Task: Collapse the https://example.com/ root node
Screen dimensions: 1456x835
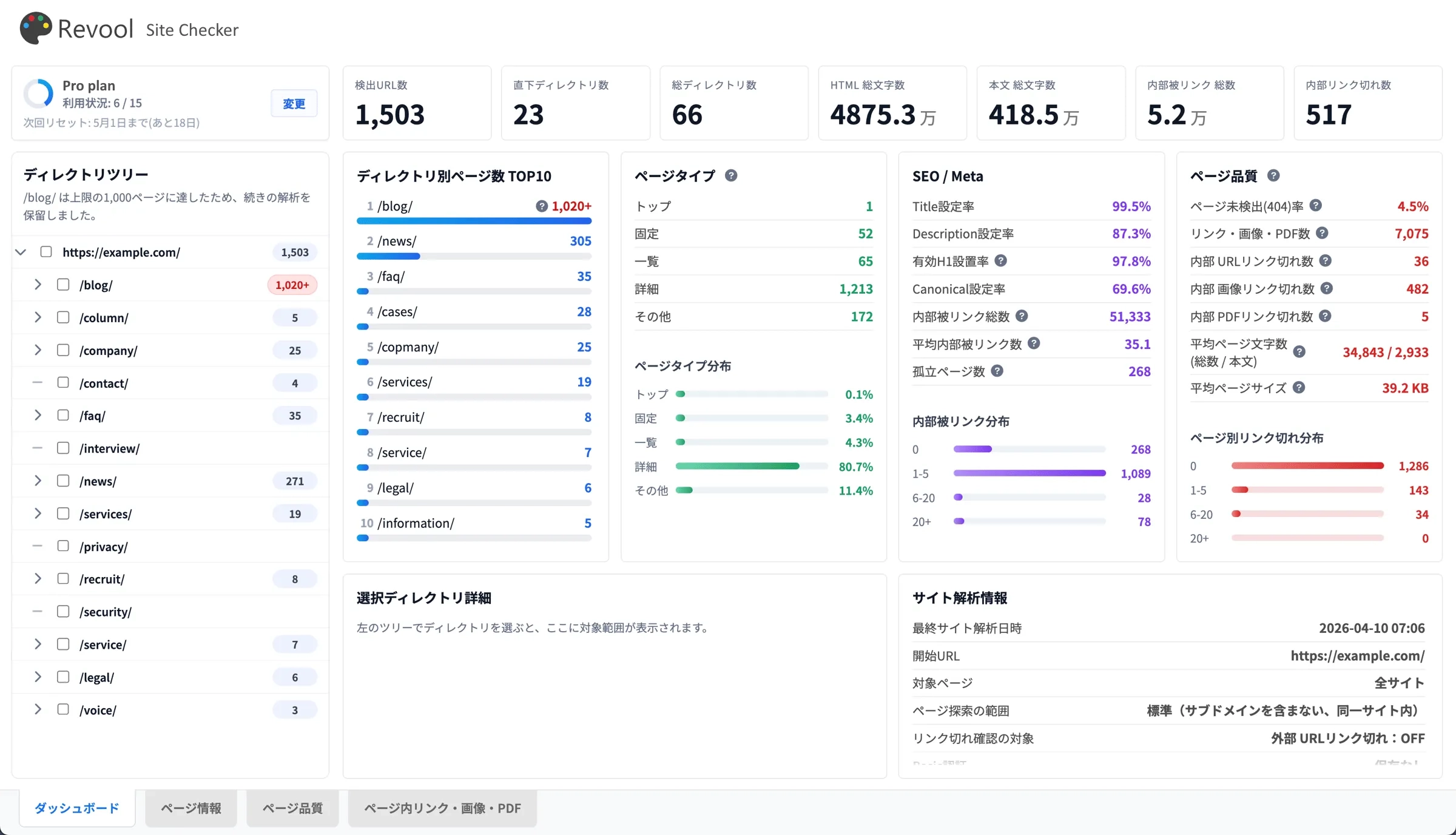Action: coord(21,252)
